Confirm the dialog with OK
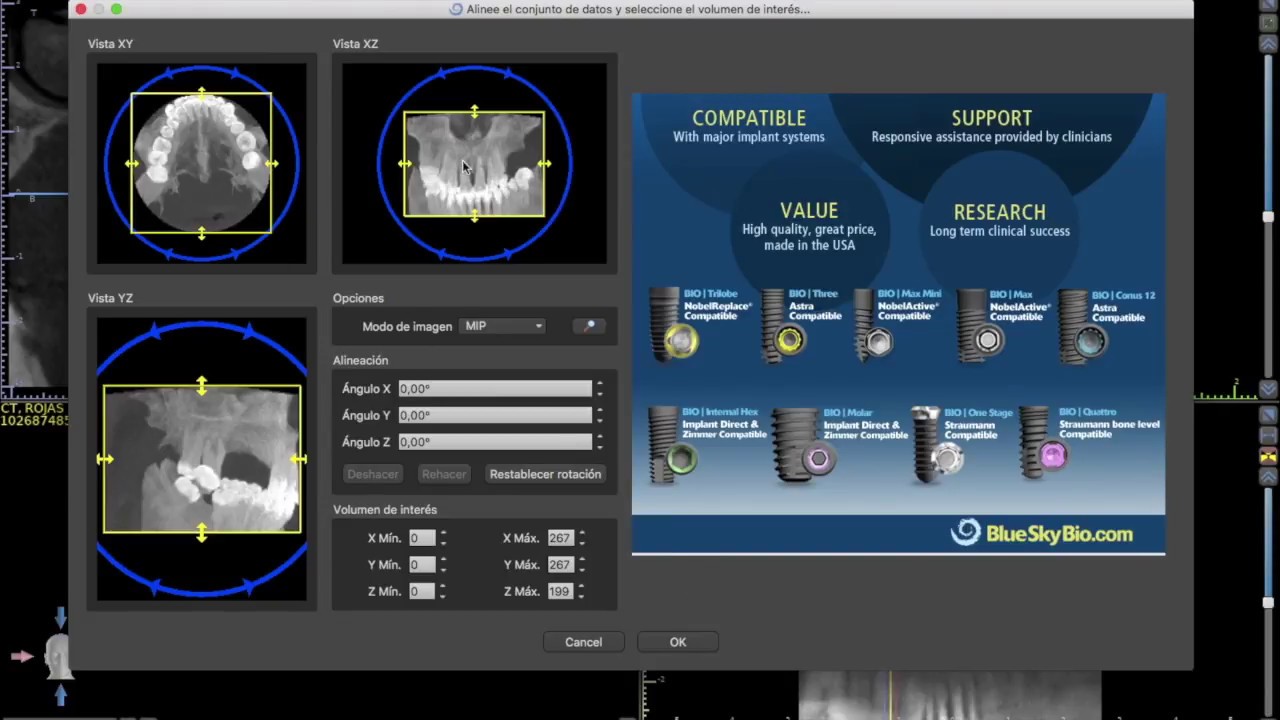 point(678,642)
